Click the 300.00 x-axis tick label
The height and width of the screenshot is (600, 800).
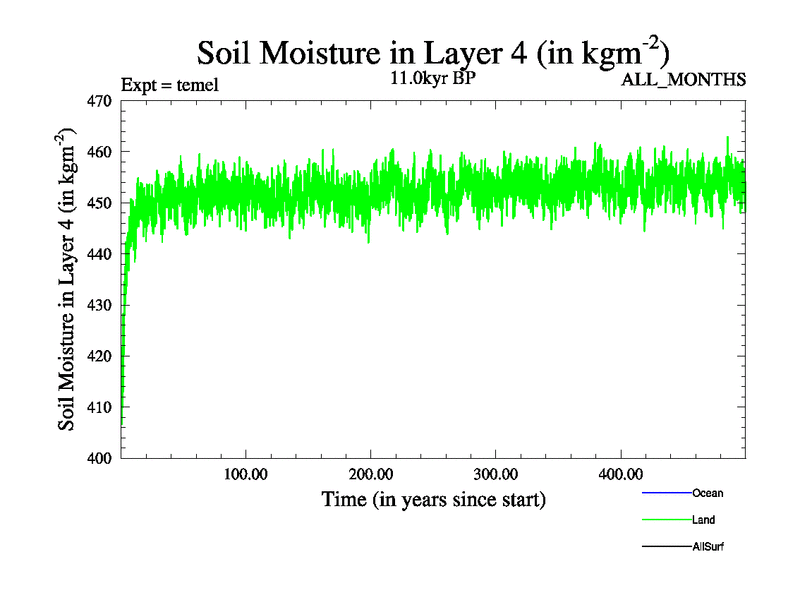[495, 473]
